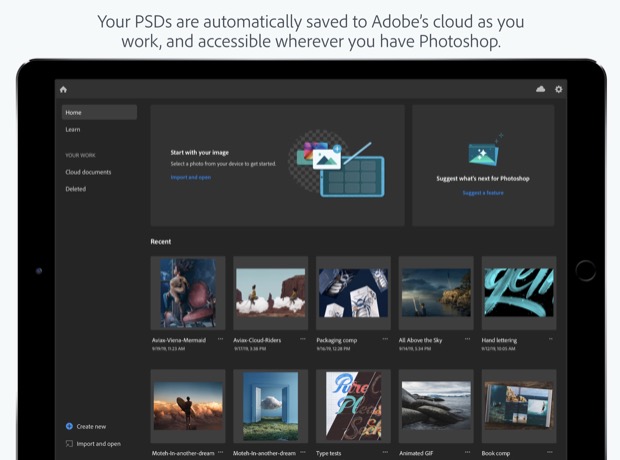Image resolution: width=620 pixels, height=460 pixels.
Task: Open more options for Packaging comp
Action: (385, 339)
